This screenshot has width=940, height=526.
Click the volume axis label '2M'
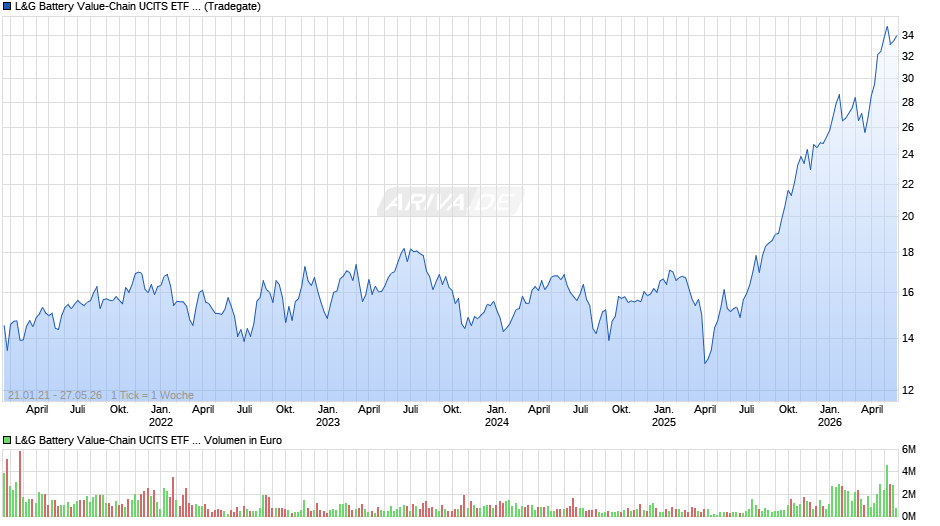909,494
